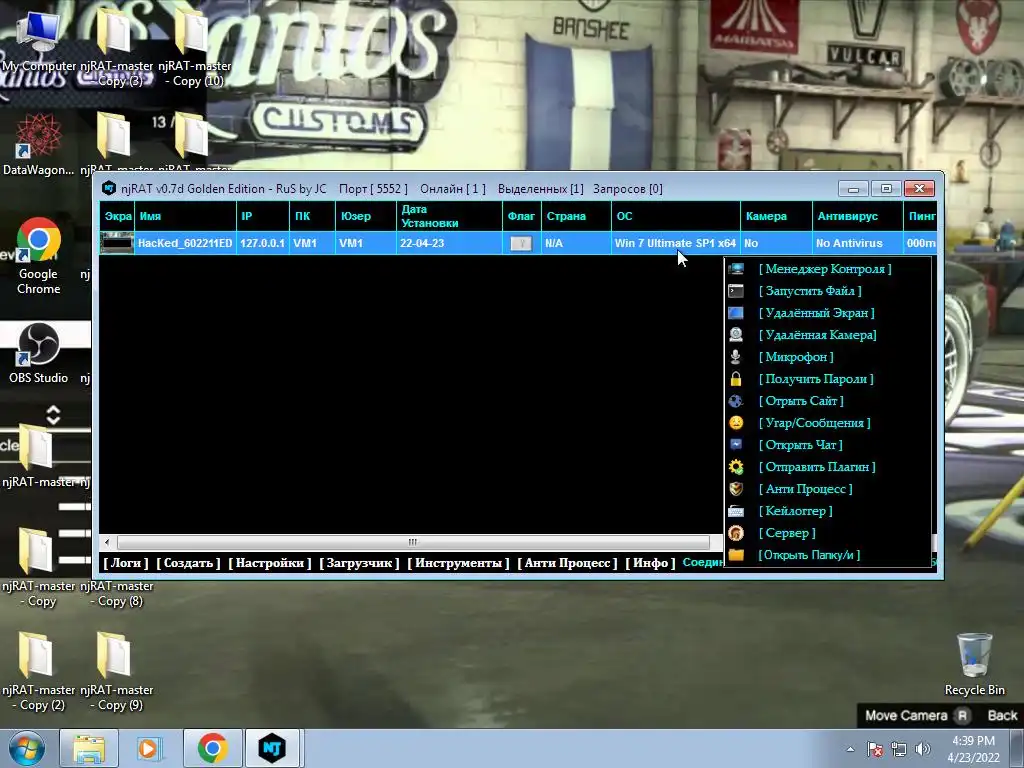Image resolution: width=1024 pixels, height=768 pixels.
Task: Click the [ Загрузчик ] button
Action: pyautogui.click(x=359, y=563)
